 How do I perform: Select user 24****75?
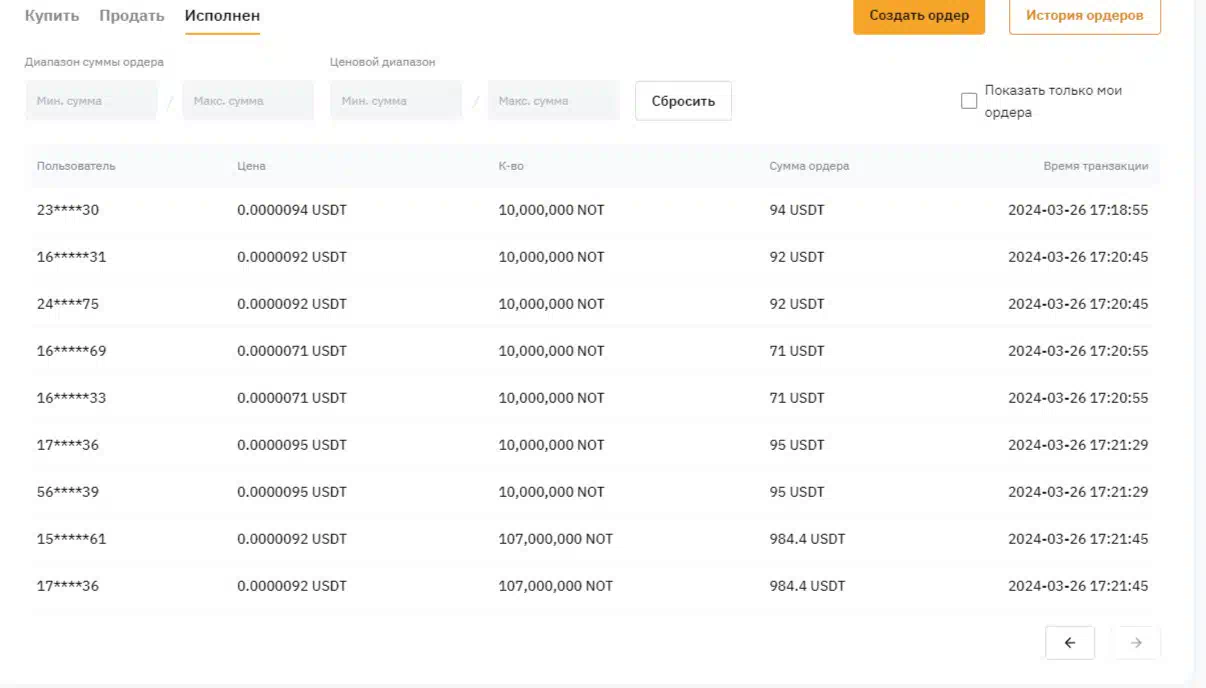68,304
